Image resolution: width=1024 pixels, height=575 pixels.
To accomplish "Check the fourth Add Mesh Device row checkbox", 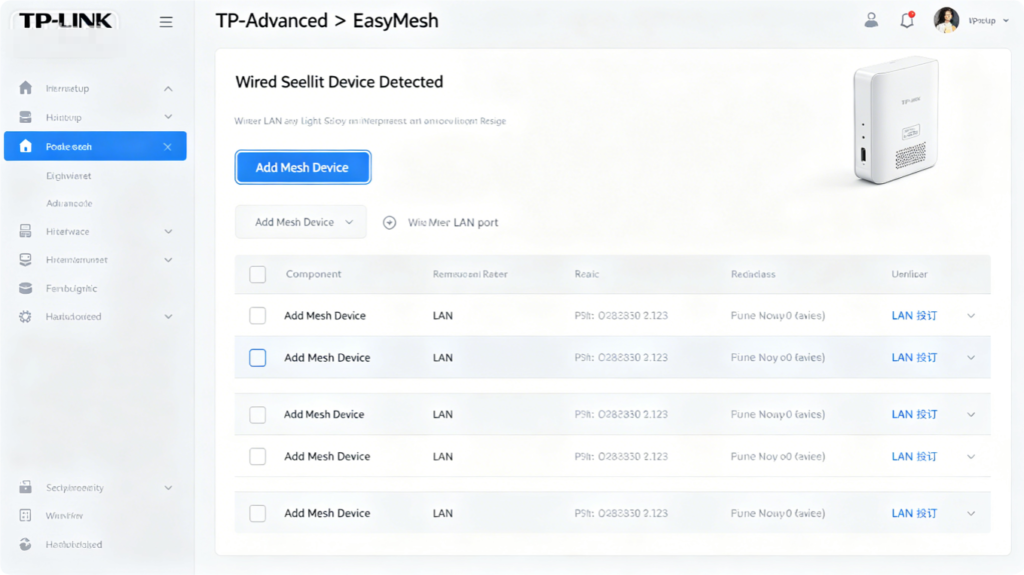I will [x=257, y=456].
